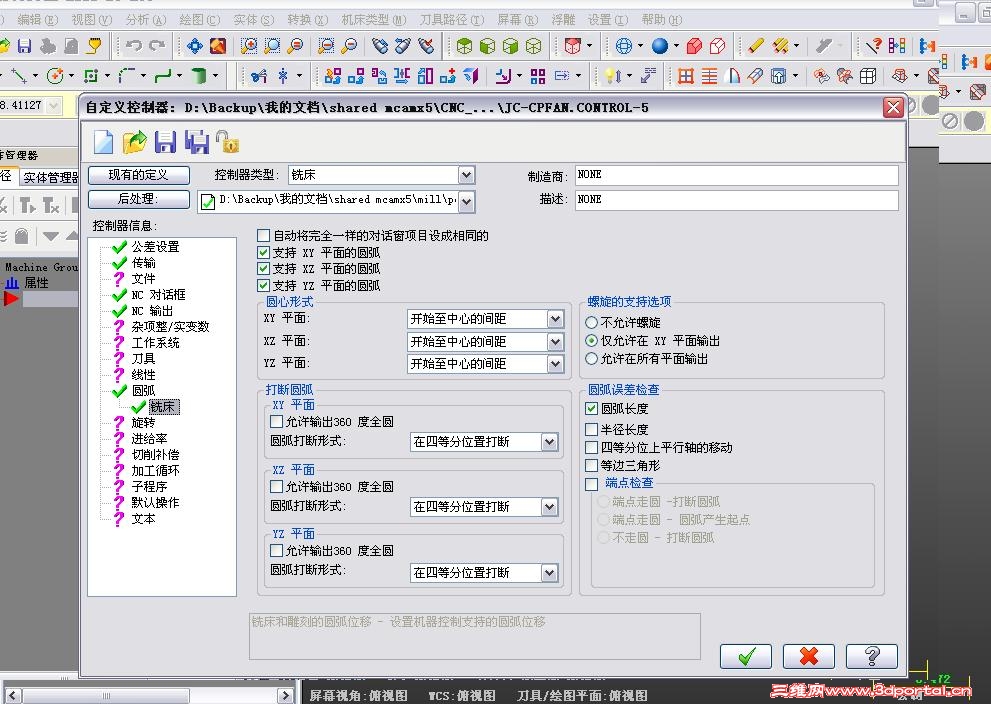Click the save file icon in main toolbar
The height and width of the screenshot is (704, 991).
[24, 46]
